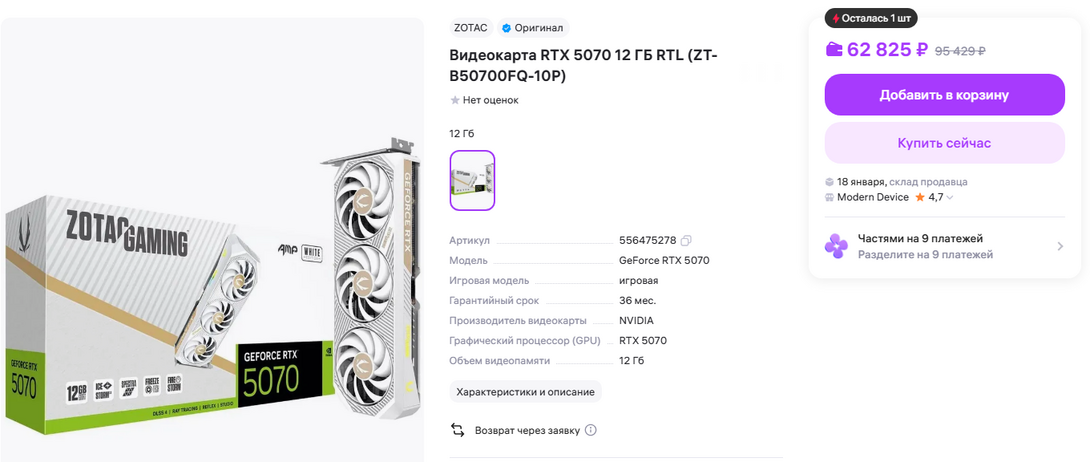Add item with Добавить в корзину
Image resolution: width=1090 pixels, height=462 pixels.
pos(945,94)
